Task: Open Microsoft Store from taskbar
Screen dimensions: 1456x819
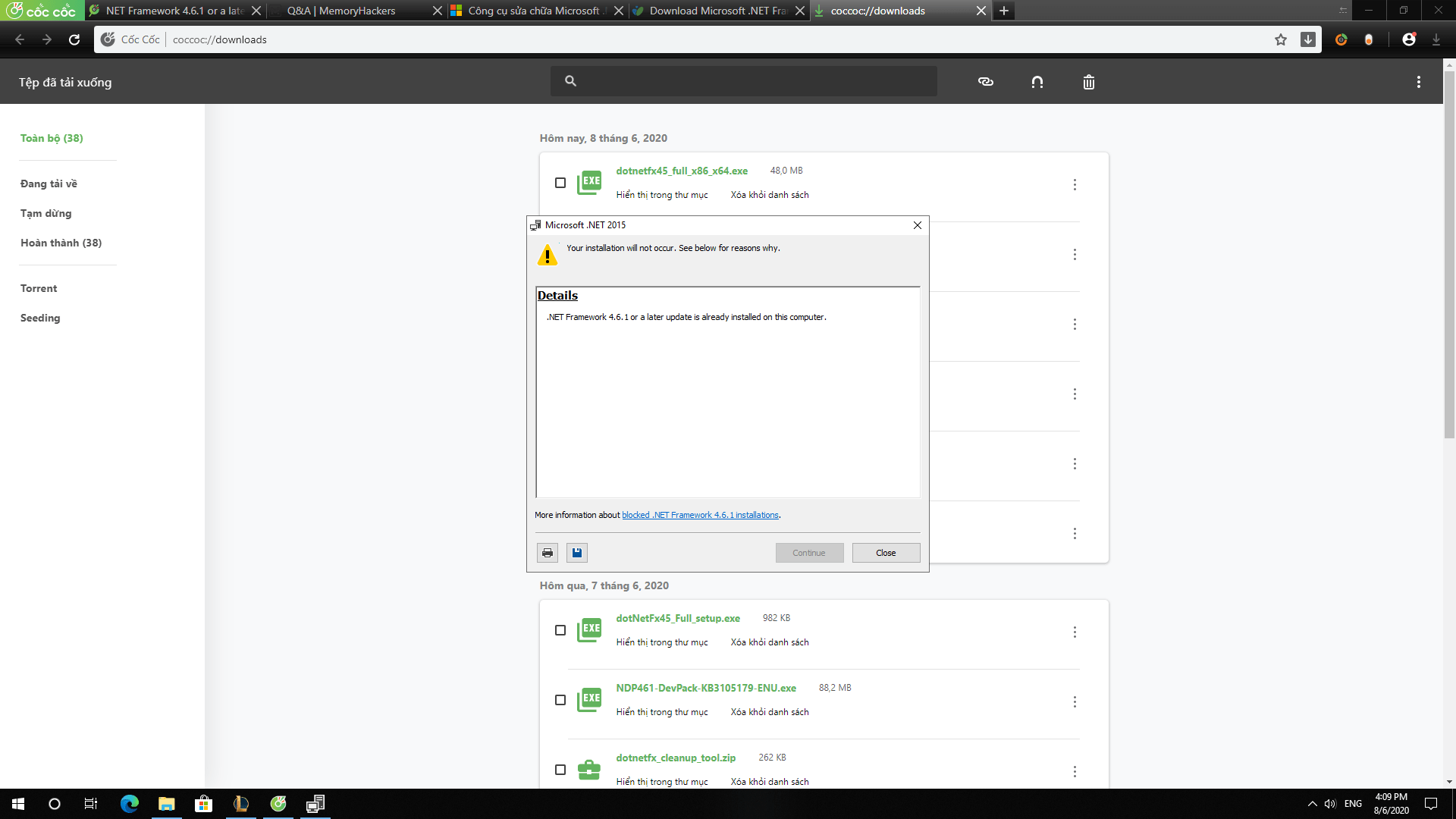Action: [x=203, y=804]
